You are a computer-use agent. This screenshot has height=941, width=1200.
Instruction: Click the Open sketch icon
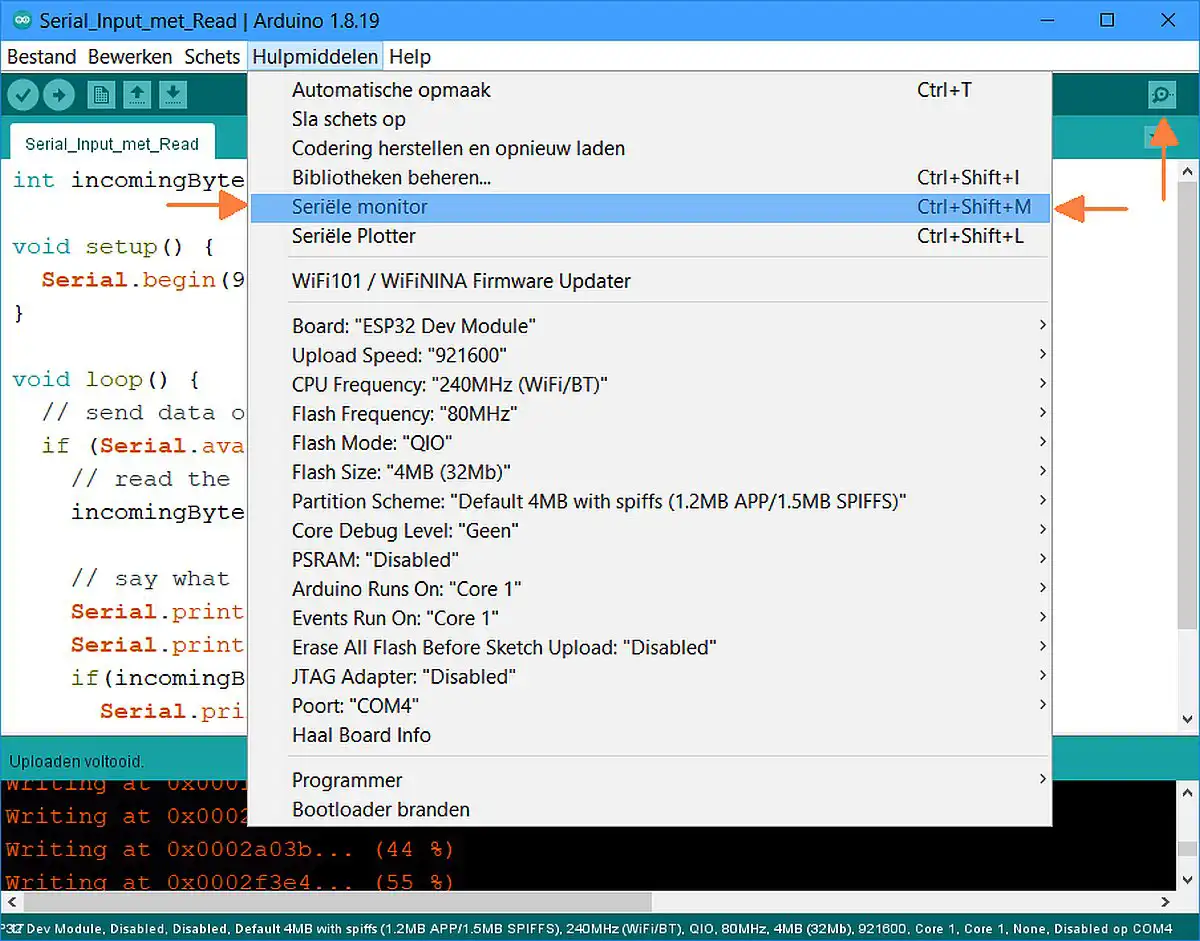[137, 95]
